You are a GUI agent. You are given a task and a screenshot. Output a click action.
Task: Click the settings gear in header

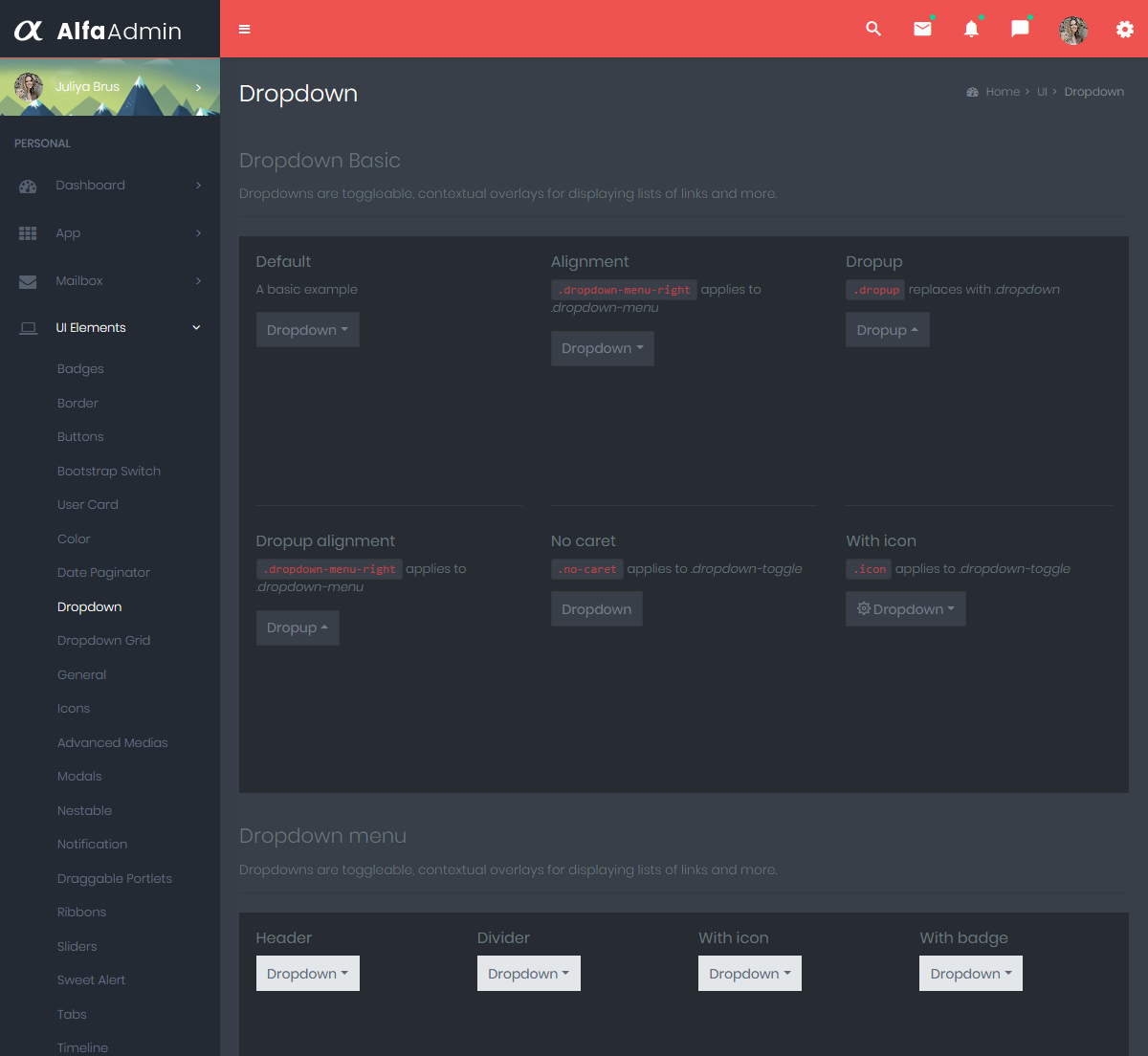(1125, 30)
